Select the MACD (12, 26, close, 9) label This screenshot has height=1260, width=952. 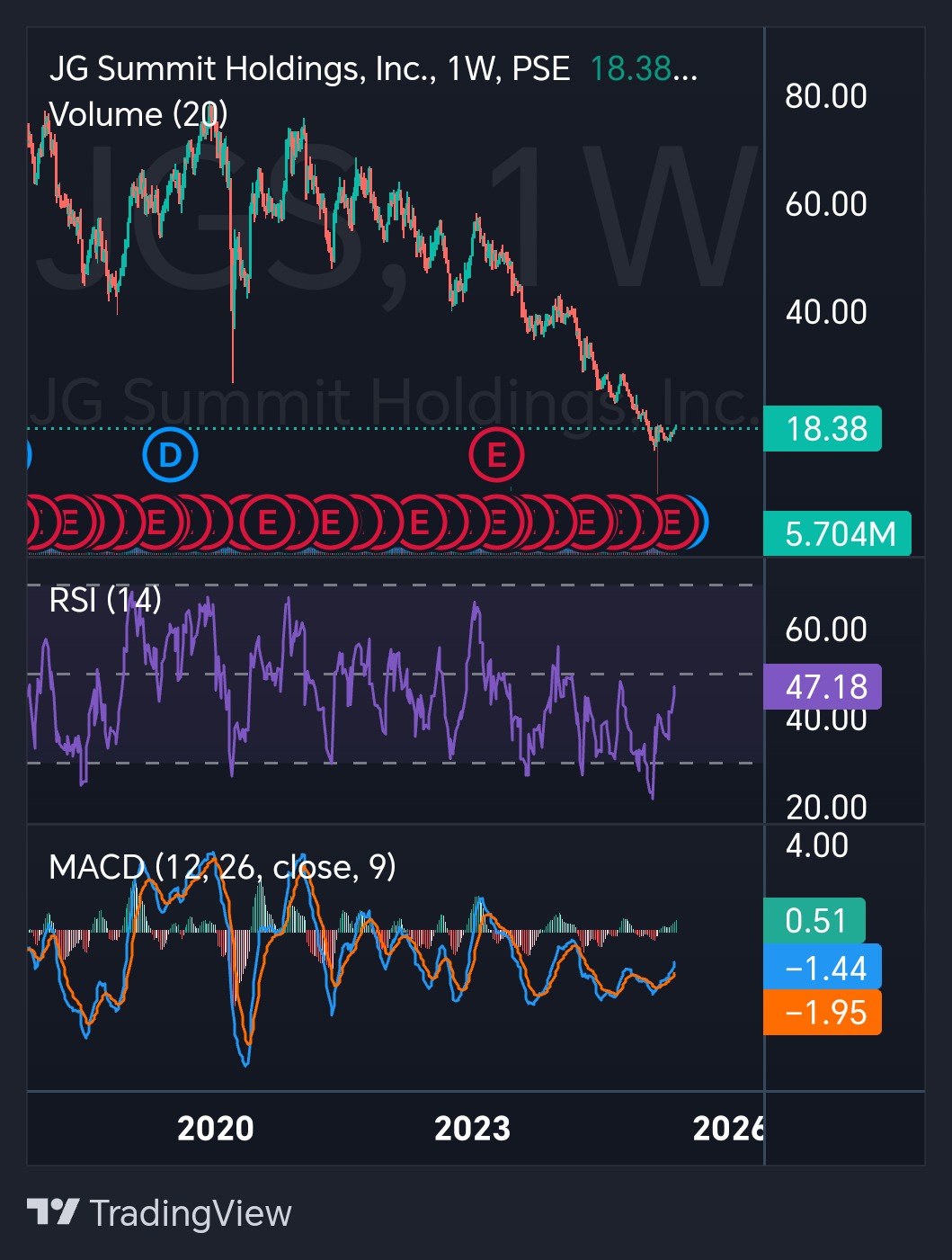[x=222, y=867]
